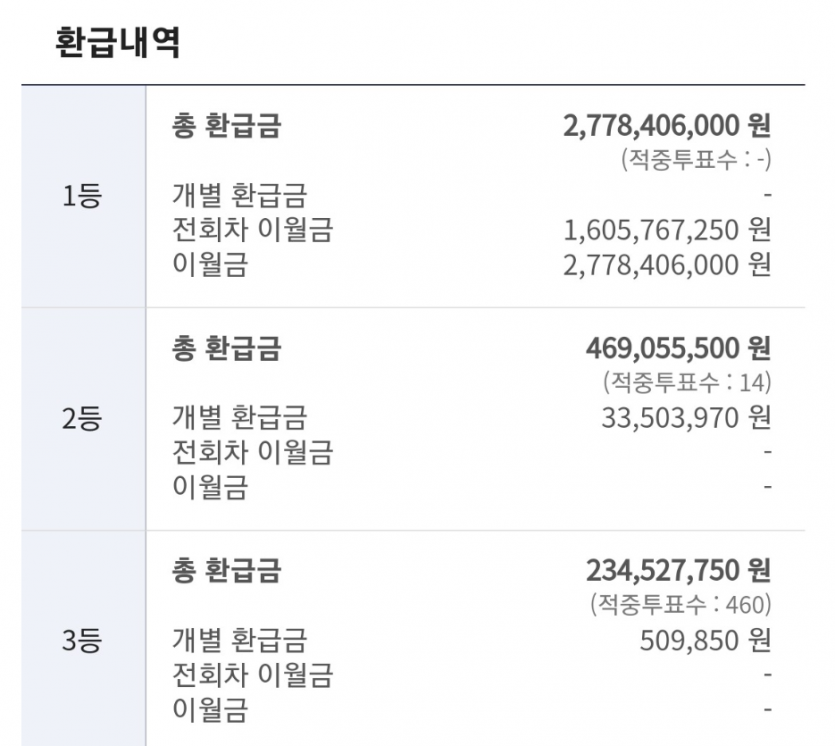Image resolution: width=835 pixels, height=746 pixels.
Task: Click the 2등 전회차 이월금 label
Action: tap(252, 452)
